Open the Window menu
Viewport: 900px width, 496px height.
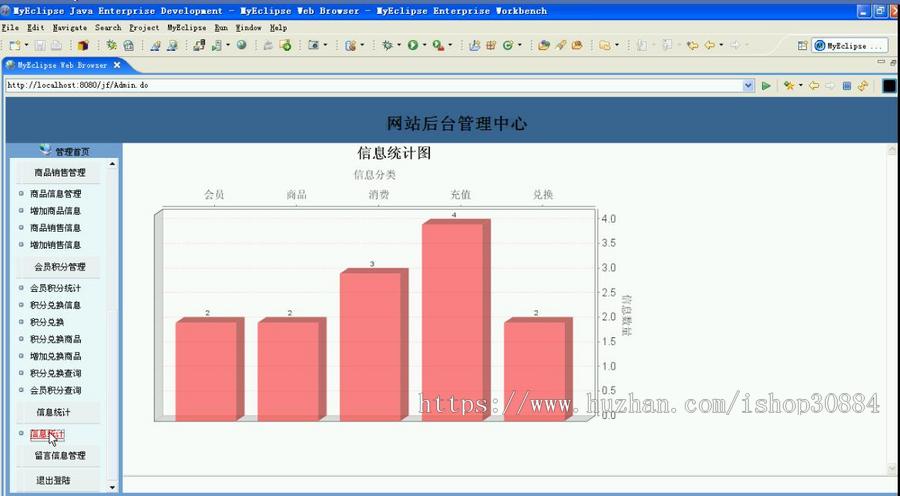(249, 27)
